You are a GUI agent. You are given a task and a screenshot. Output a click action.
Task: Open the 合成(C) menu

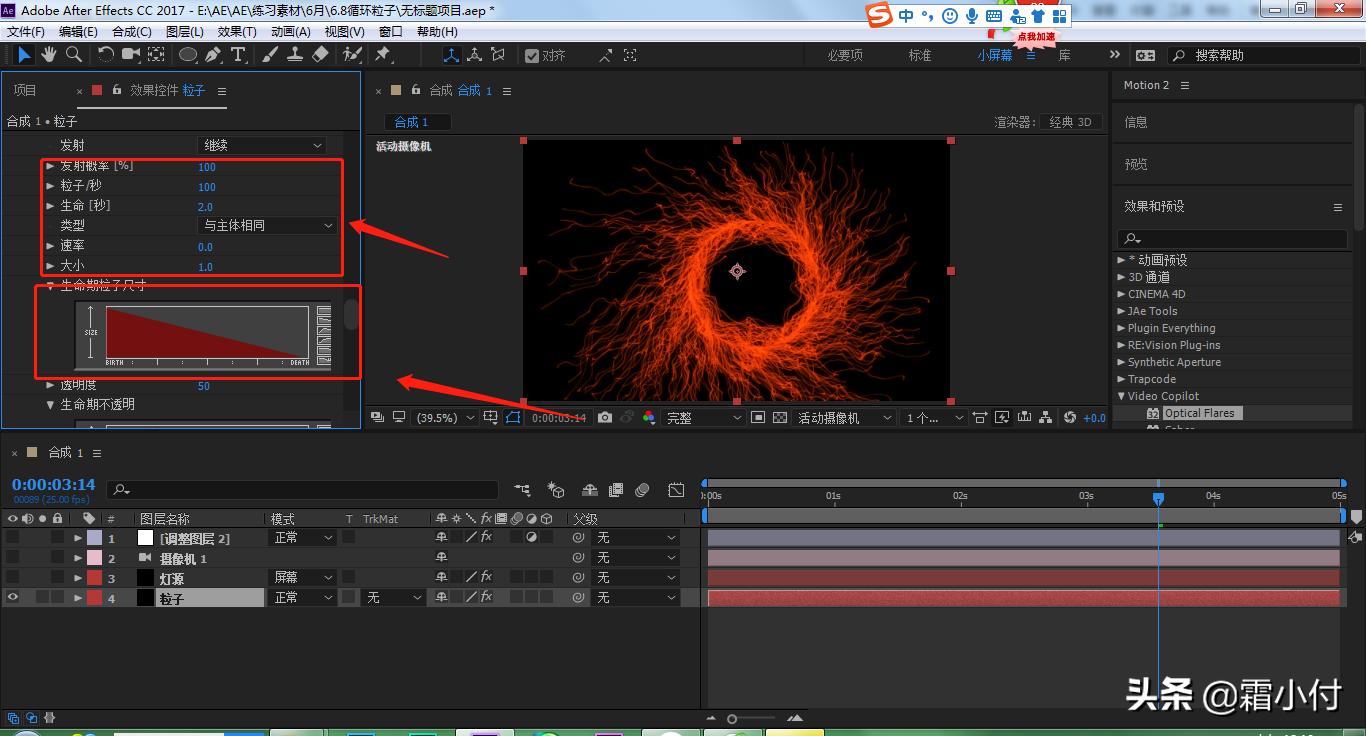(131, 31)
